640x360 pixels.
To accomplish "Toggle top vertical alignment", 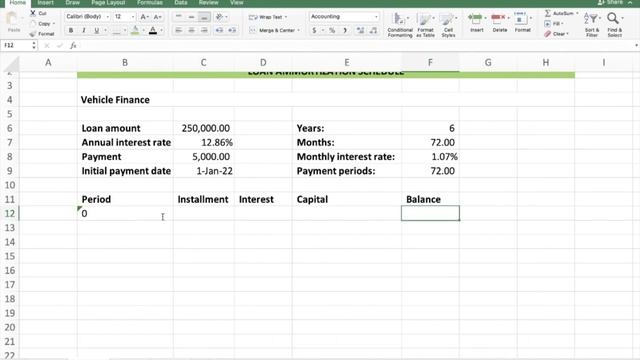I will pyautogui.click(x=178, y=17).
